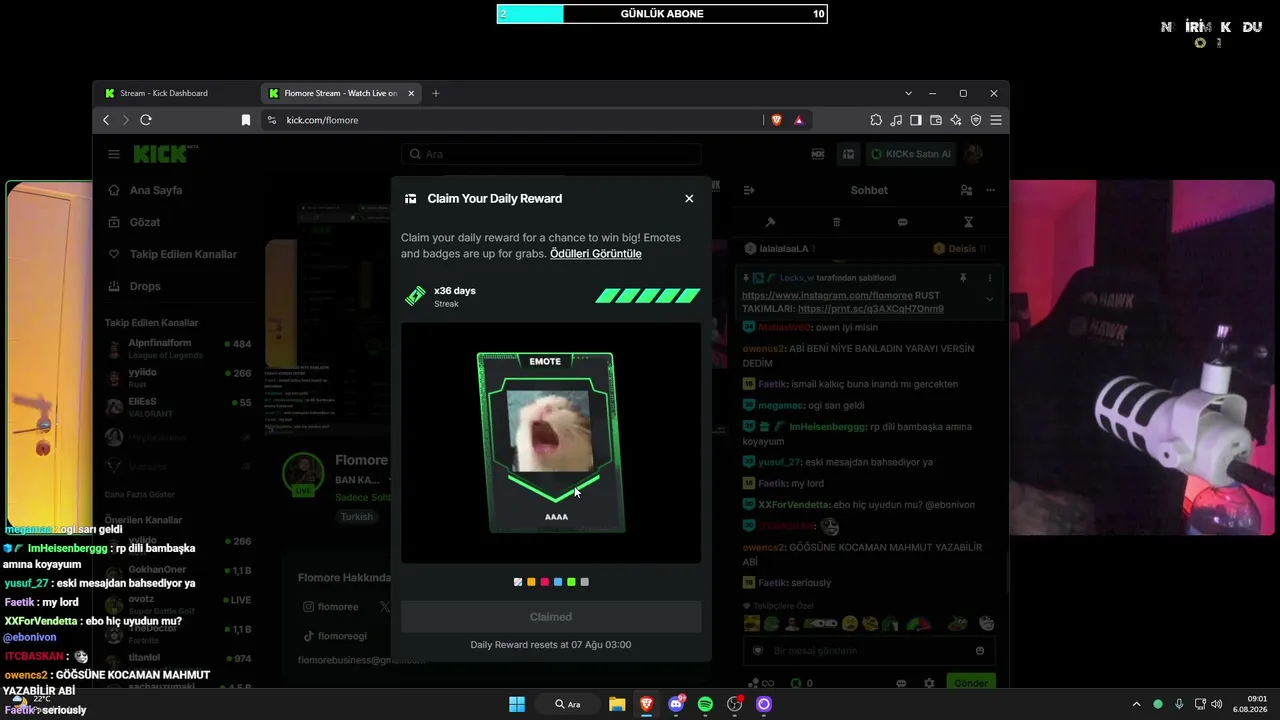1280x720 pixels.
Task: Toggle the Brave sidebar panel
Action: [916, 120]
